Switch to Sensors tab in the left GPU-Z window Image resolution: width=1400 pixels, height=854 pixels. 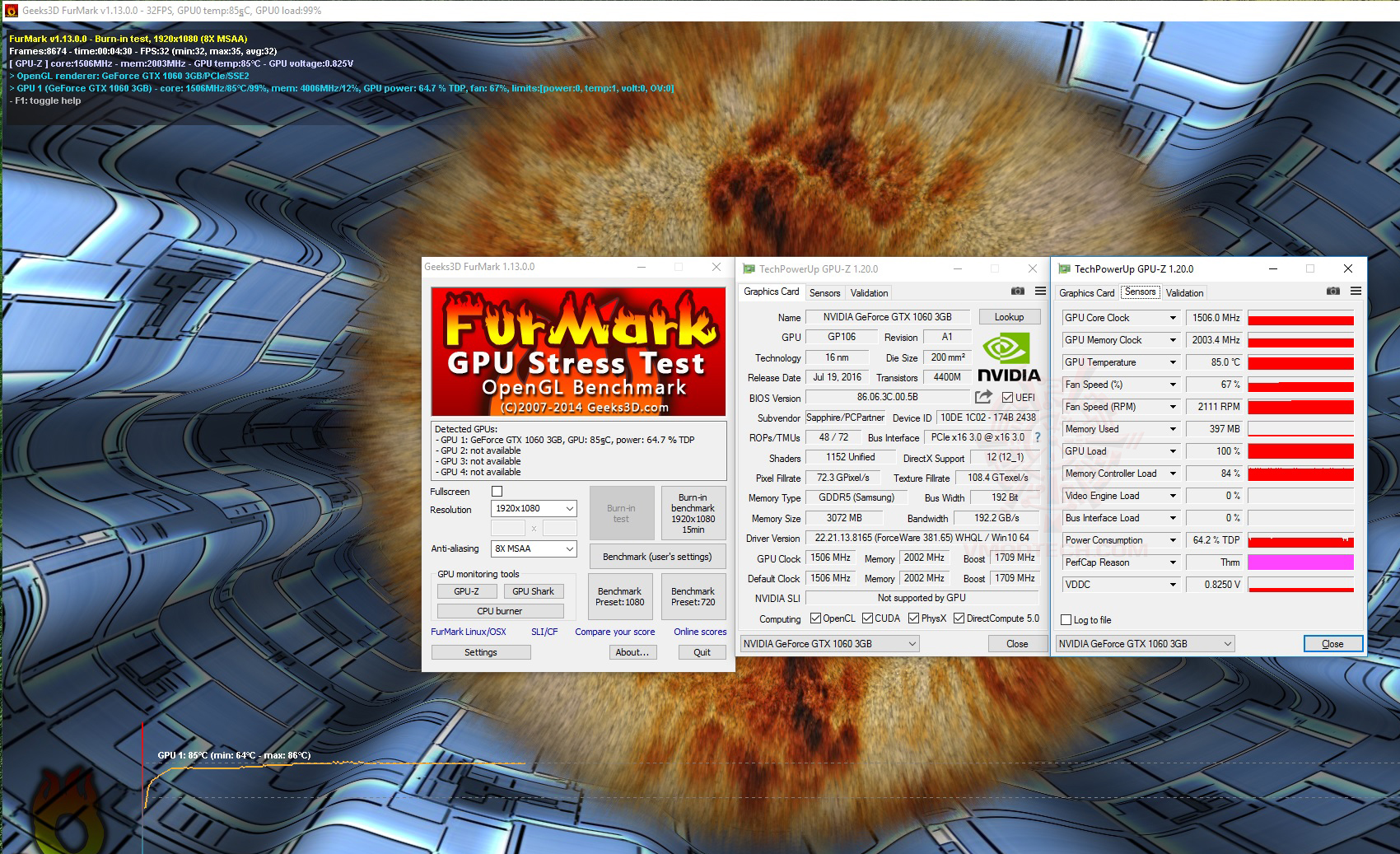824,293
